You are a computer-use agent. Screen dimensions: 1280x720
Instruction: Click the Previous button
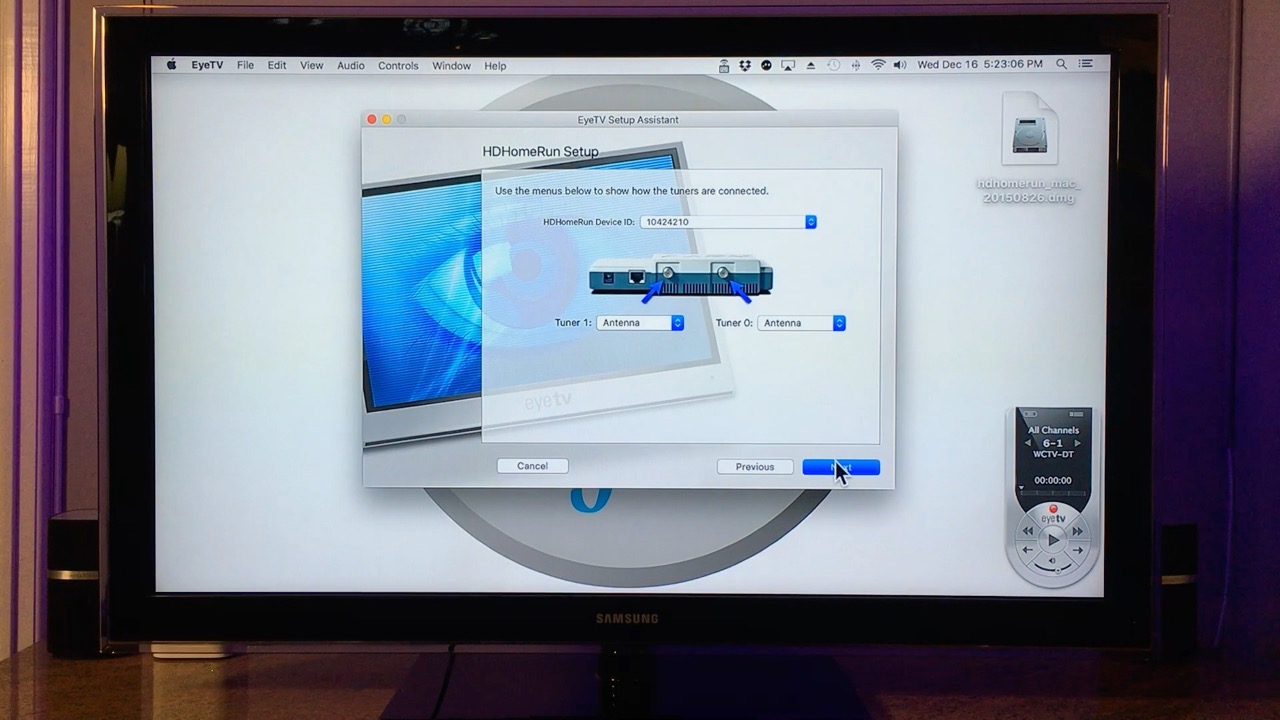tap(755, 467)
